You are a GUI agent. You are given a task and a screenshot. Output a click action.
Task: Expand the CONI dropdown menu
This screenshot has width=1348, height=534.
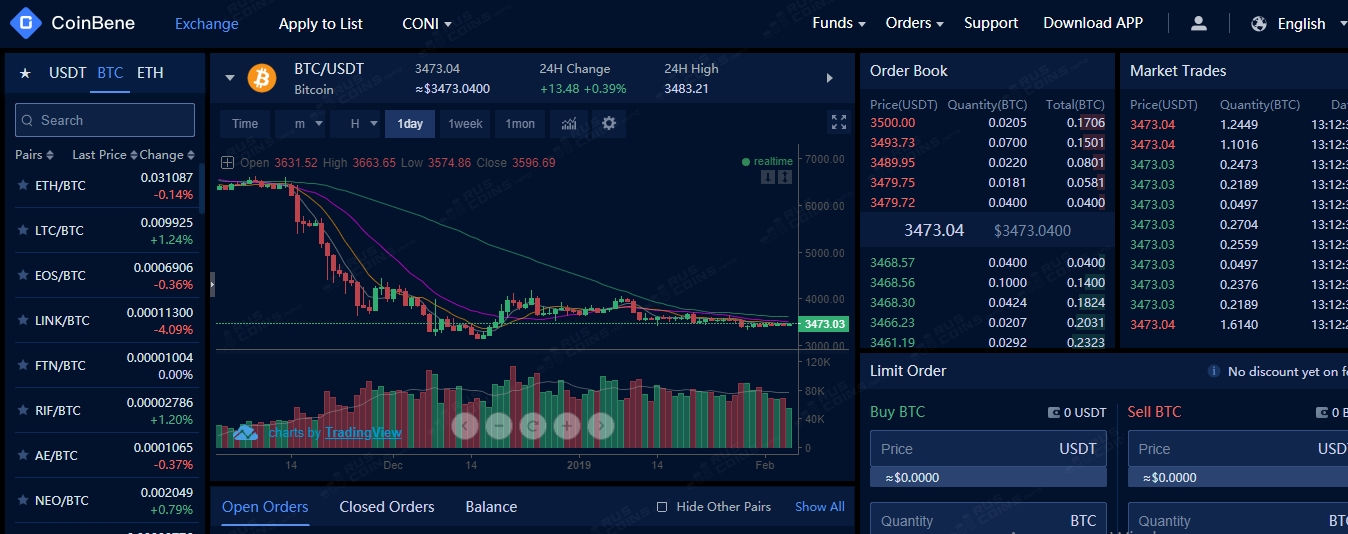(x=427, y=23)
